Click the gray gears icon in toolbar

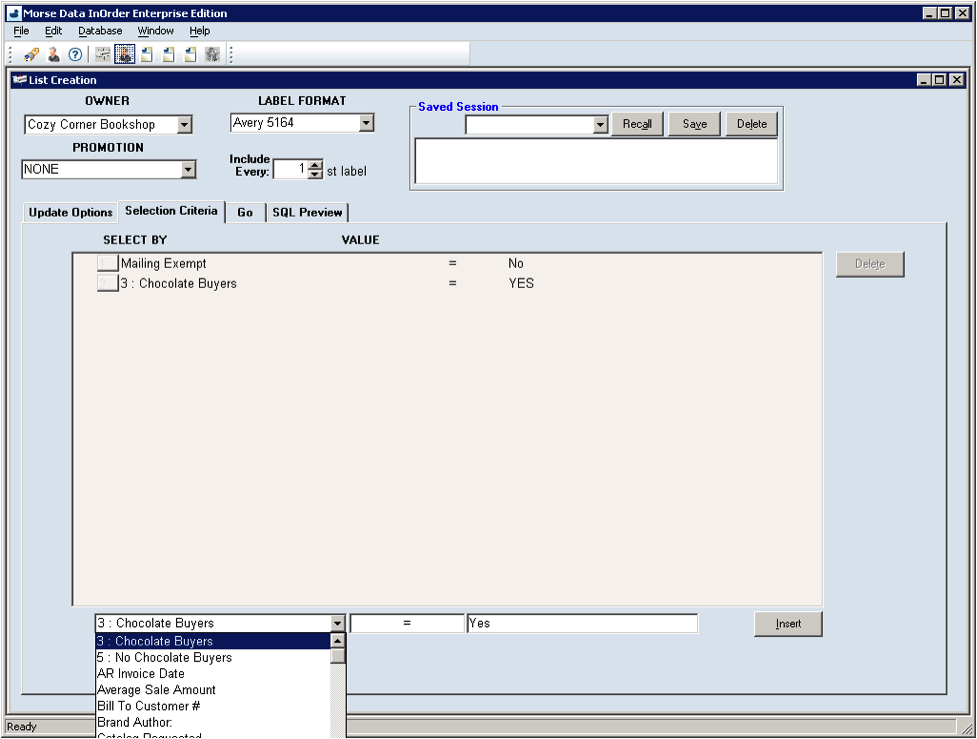tap(212, 54)
